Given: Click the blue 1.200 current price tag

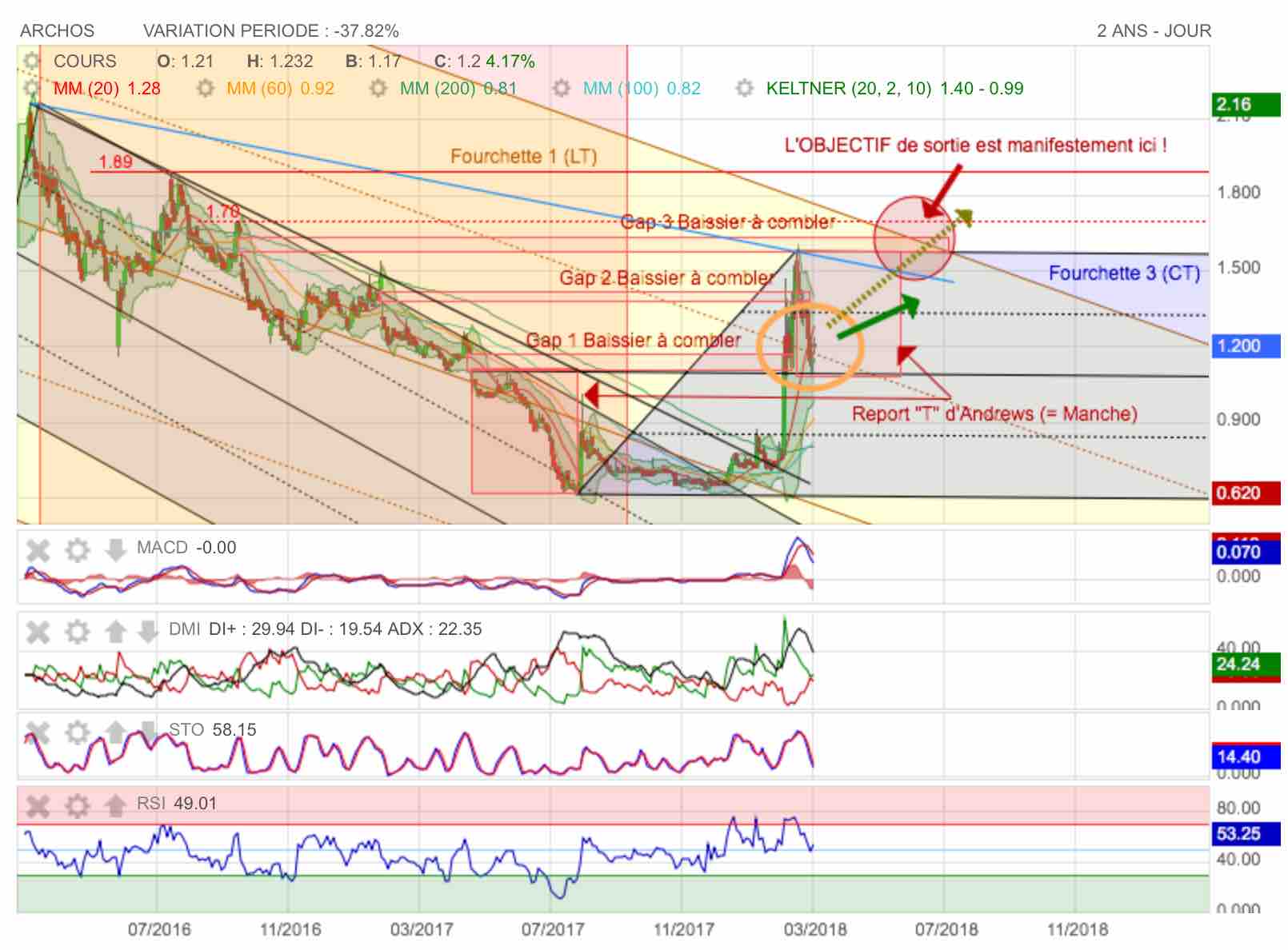Looking at the screenshot, I should 1246,346.
